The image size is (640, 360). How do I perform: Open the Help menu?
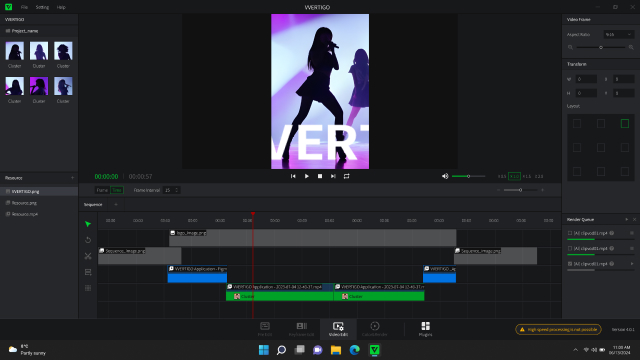pos(61,7)
